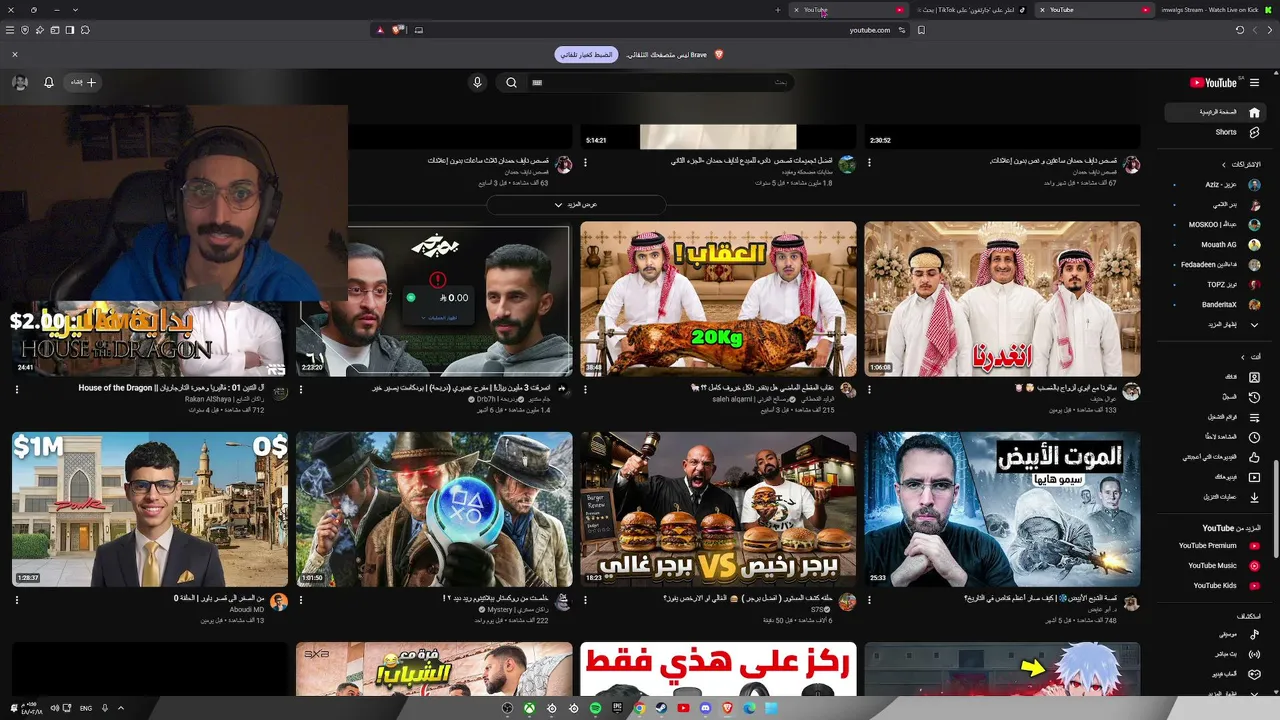Open the TOPZ subscription

[x=1216, y=285]
